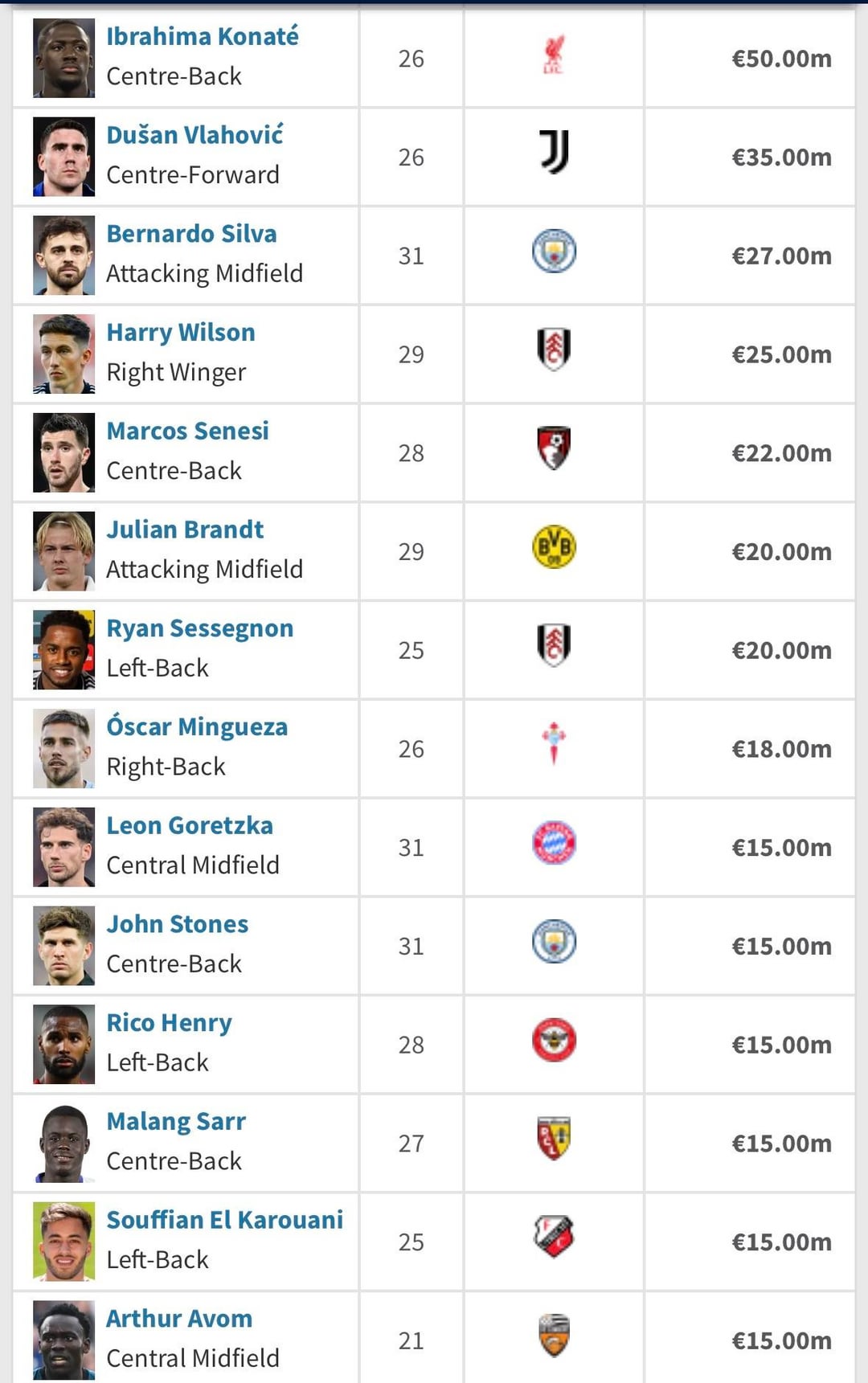Open the Lorient crest beside Arthur Avom
868x1383 pixels.
554,1336
